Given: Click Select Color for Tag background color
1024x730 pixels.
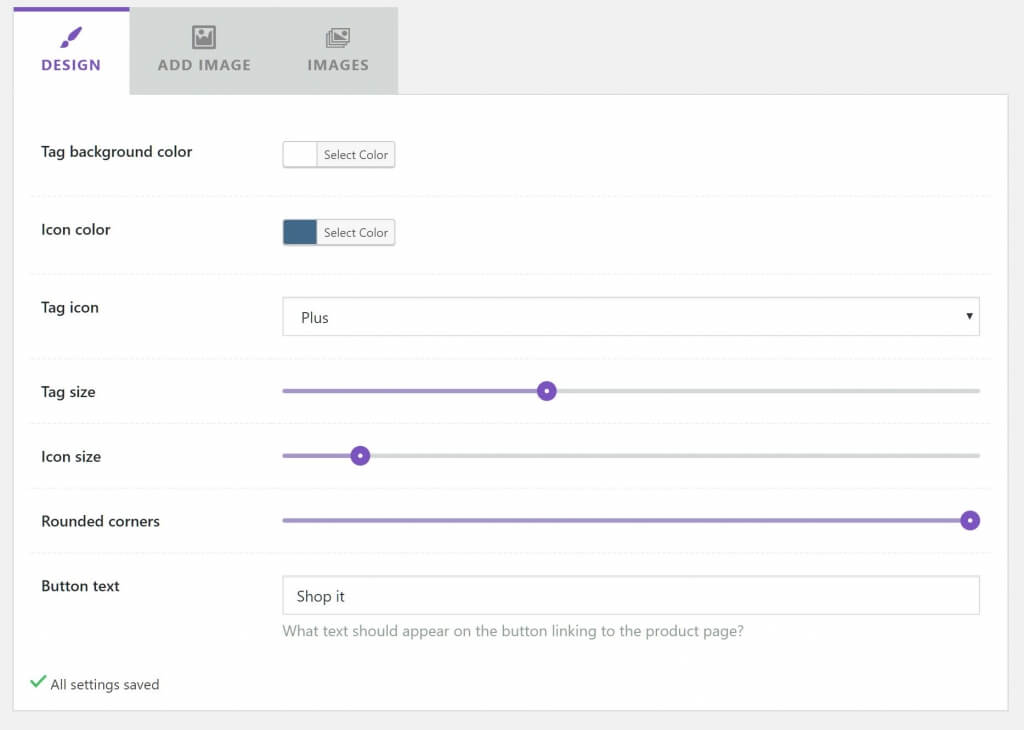Looking at the screenshot, I should [356, 154].
